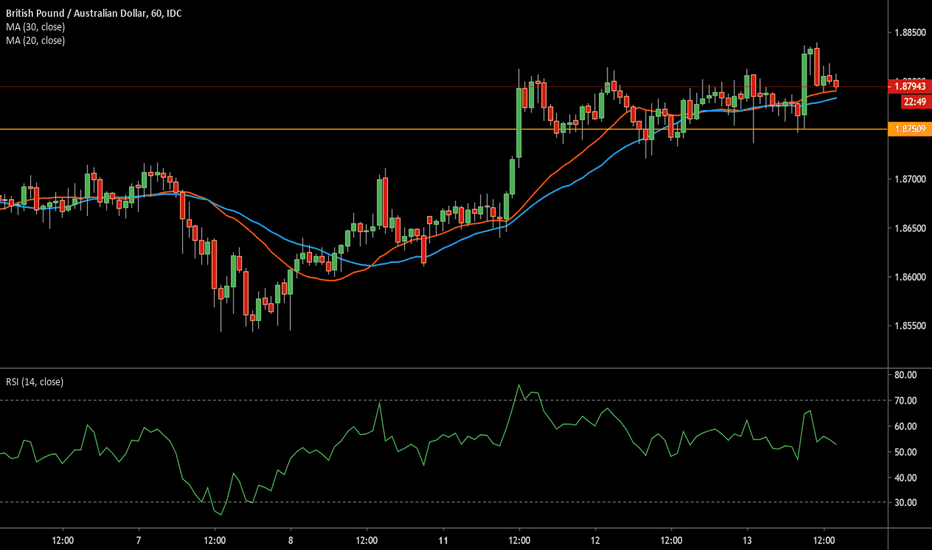Click the 80.00 label on RSI scale
The height and width of the screenshot is (550, 932).
[906, 375]
